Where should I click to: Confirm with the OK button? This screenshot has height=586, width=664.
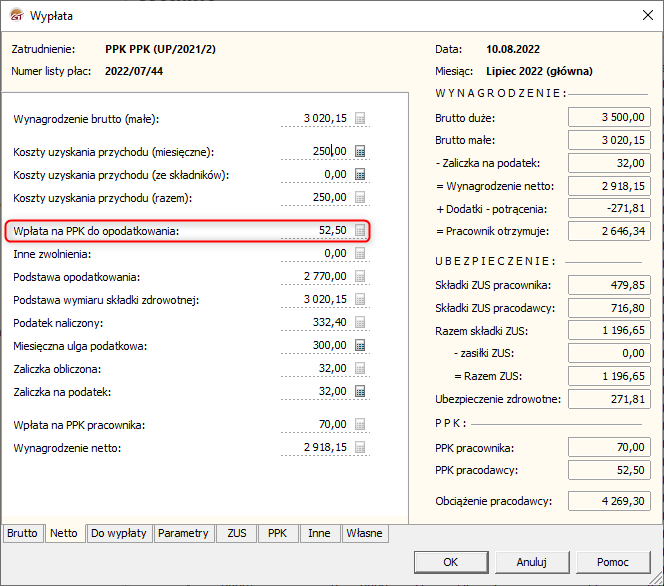[x=451, y=562]
